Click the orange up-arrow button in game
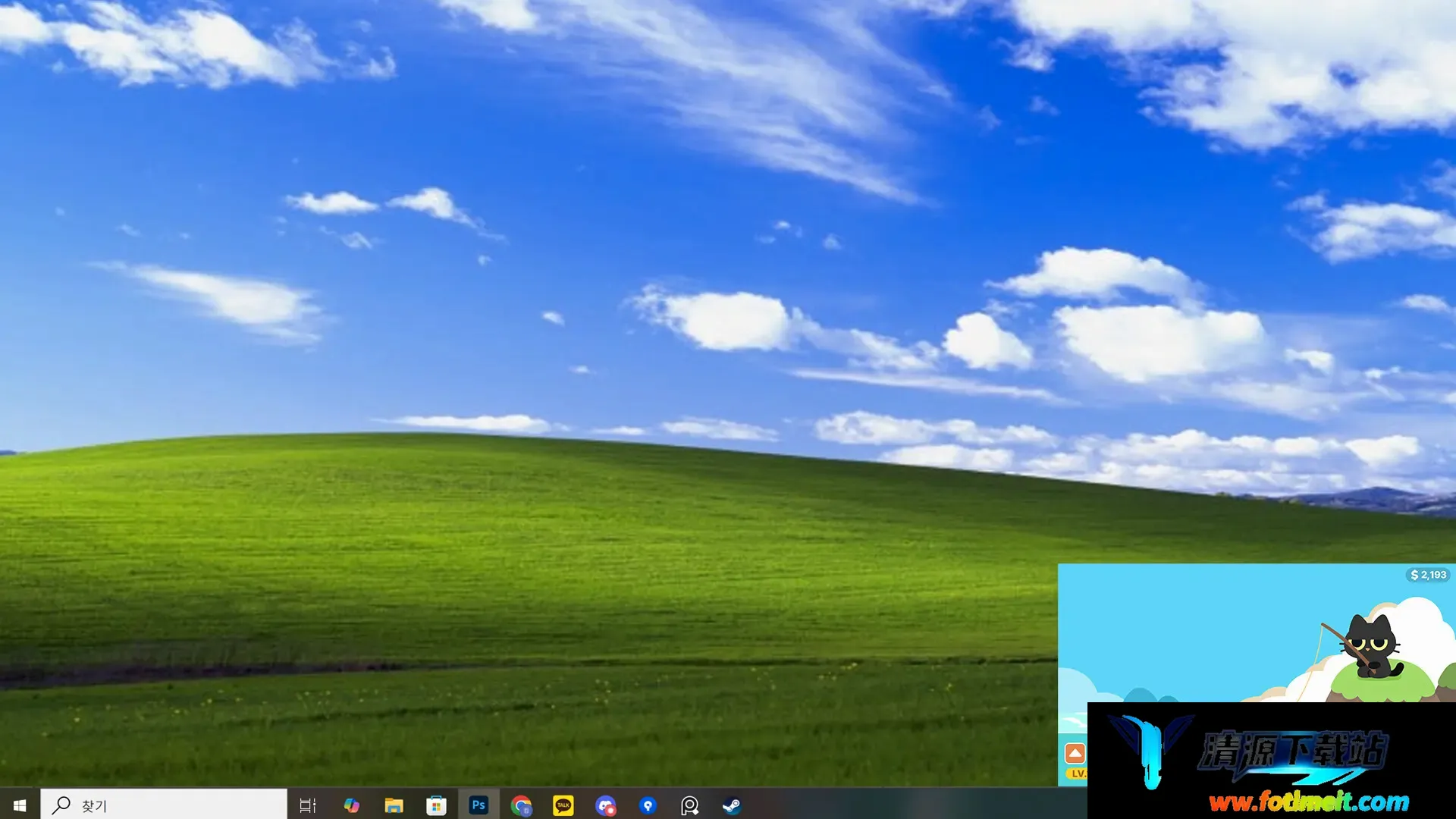The image size is (1456, 819). pyautogui.click(x=1075, y=753)
